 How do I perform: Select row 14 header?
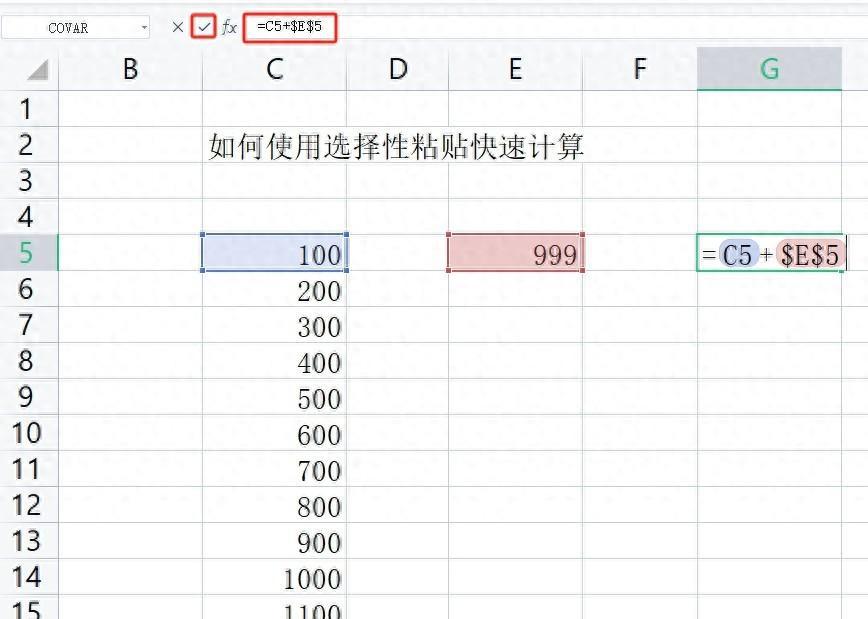[x=29, y=576]
